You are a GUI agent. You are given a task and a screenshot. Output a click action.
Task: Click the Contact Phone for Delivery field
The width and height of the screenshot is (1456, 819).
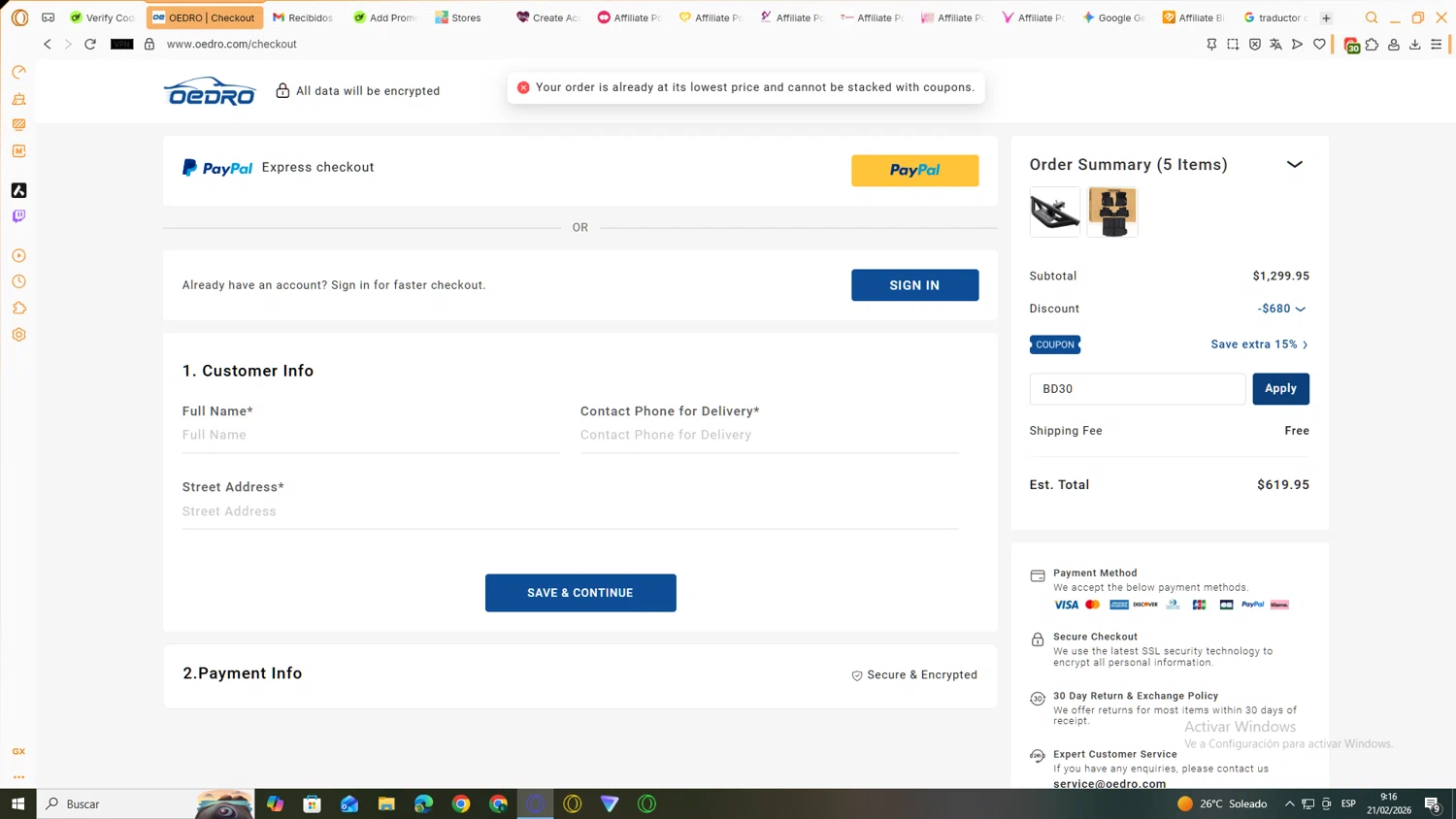tap(769, 436)
